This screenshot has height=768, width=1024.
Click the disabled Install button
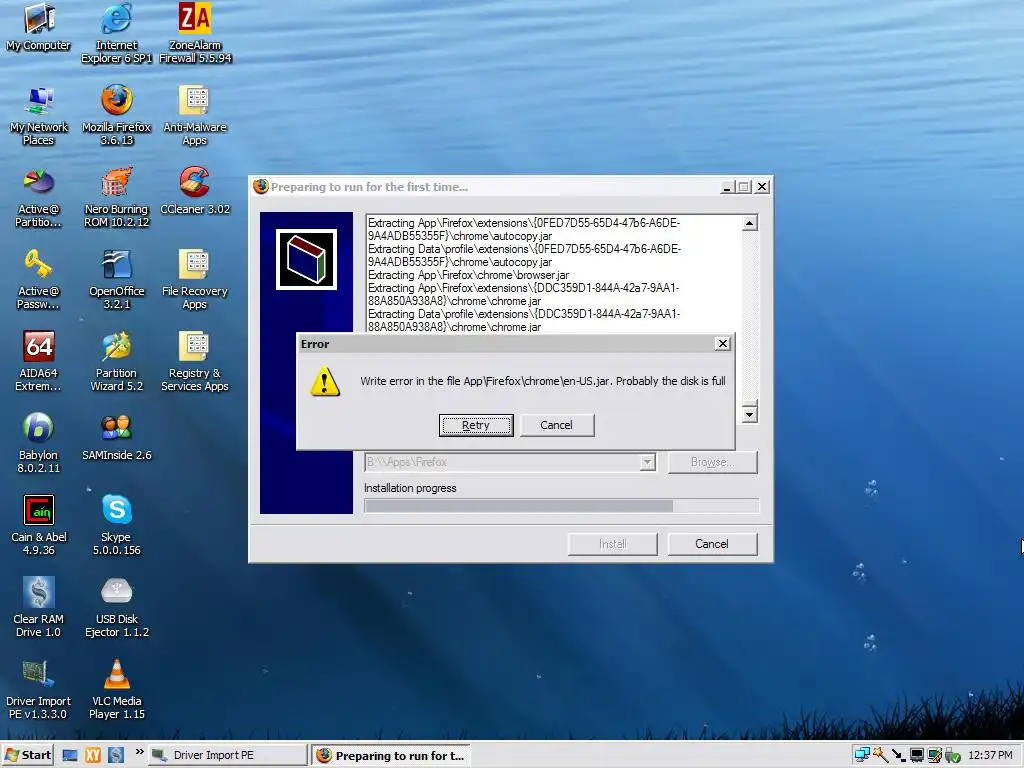[x=613, y=544]
